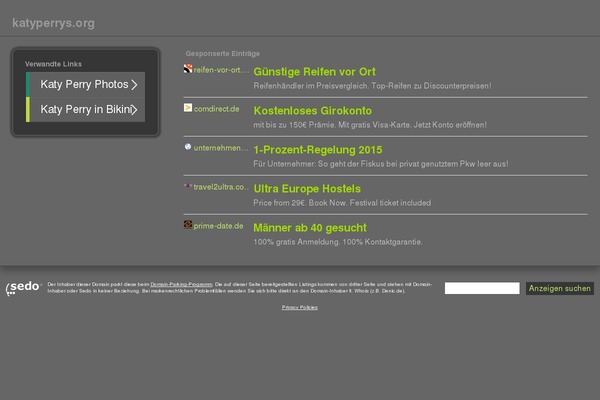Click the Anzeigen suchen button
Screen dimensions: 600x400
tap(560, 289)
